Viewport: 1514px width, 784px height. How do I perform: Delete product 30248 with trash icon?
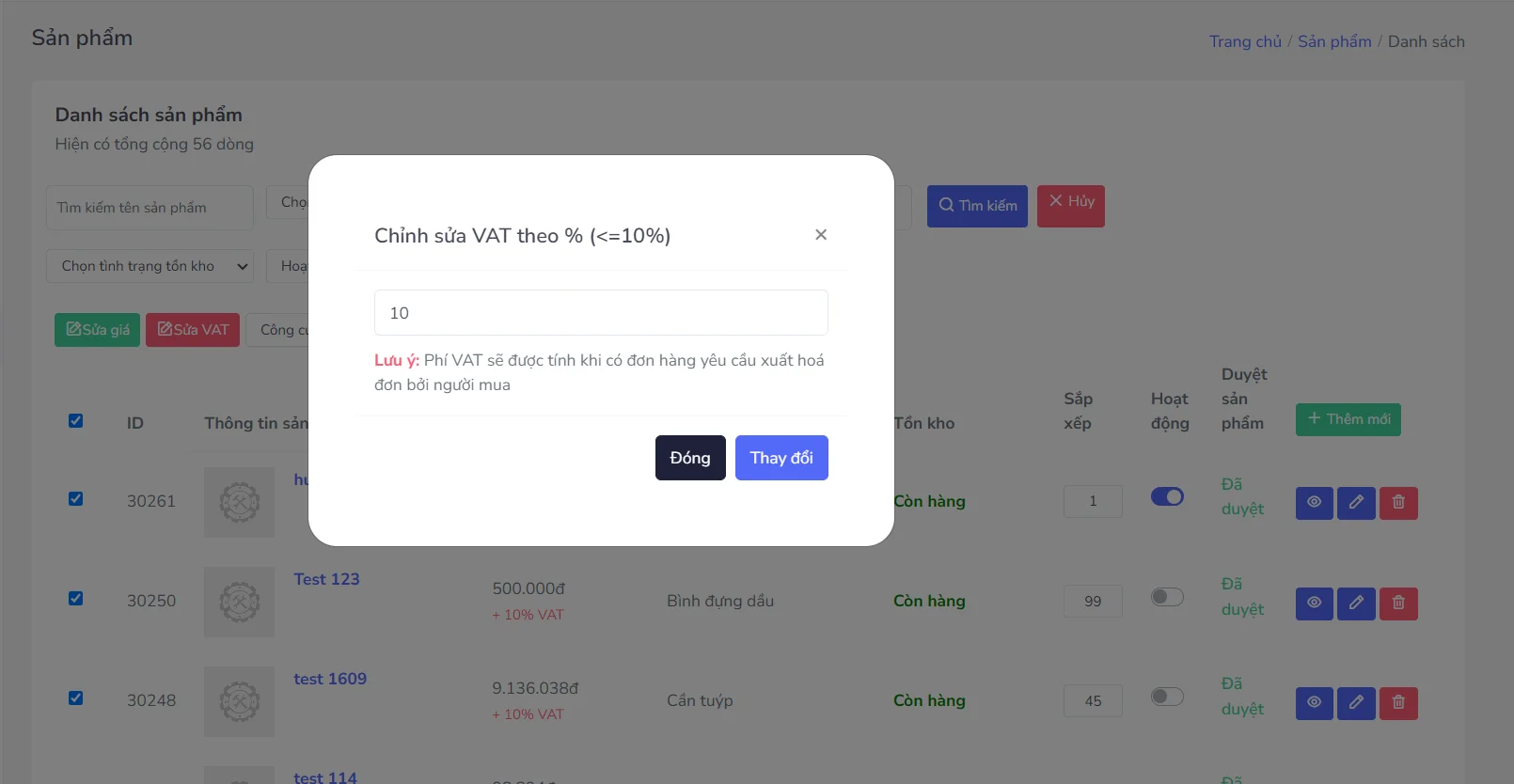click(1398, 703)
